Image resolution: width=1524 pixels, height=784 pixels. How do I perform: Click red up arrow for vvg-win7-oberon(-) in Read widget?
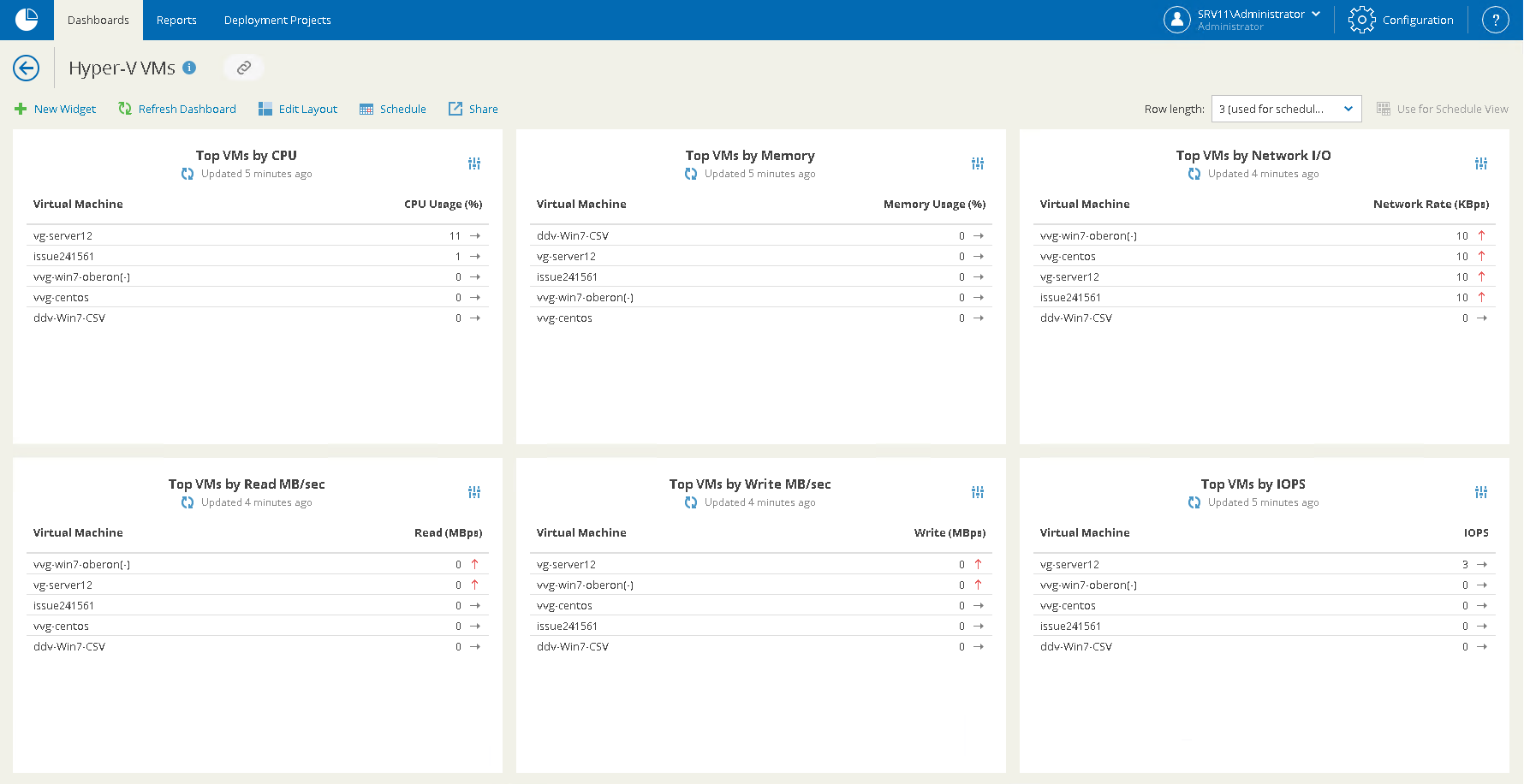[474, 564]
